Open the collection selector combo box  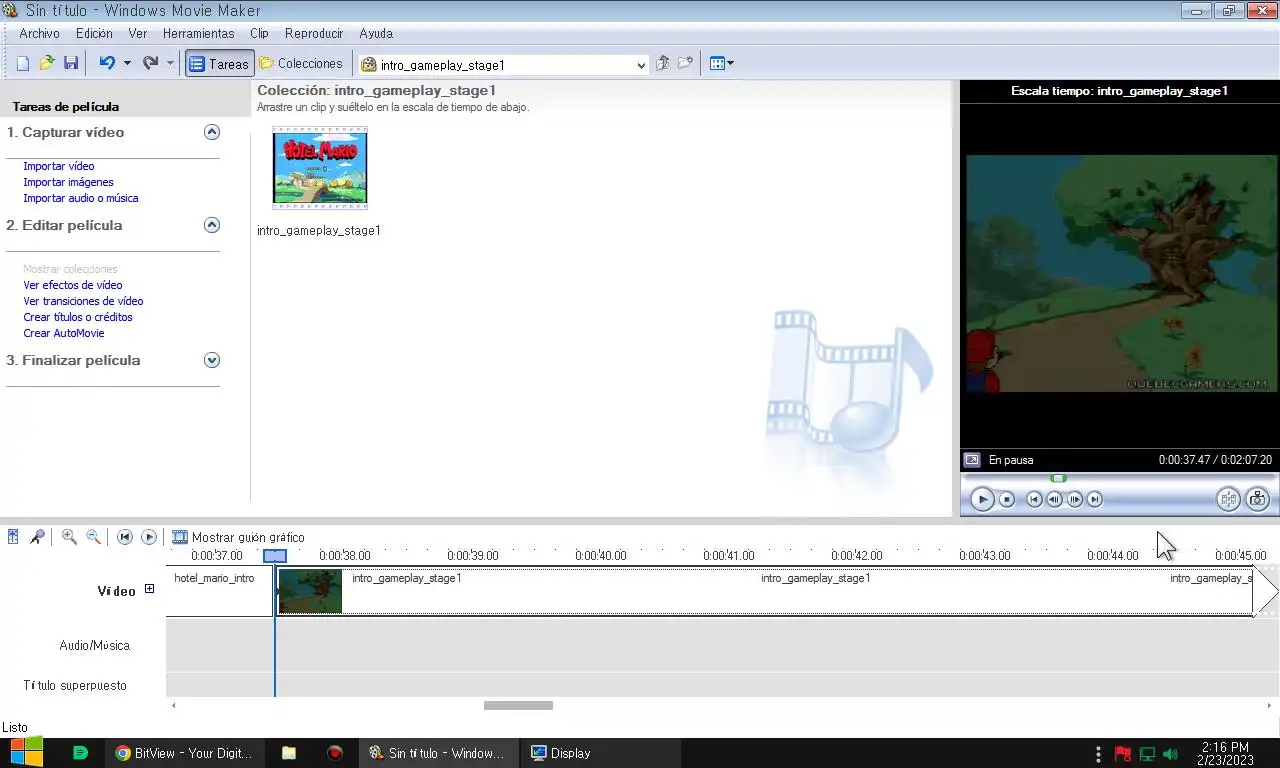504,65
